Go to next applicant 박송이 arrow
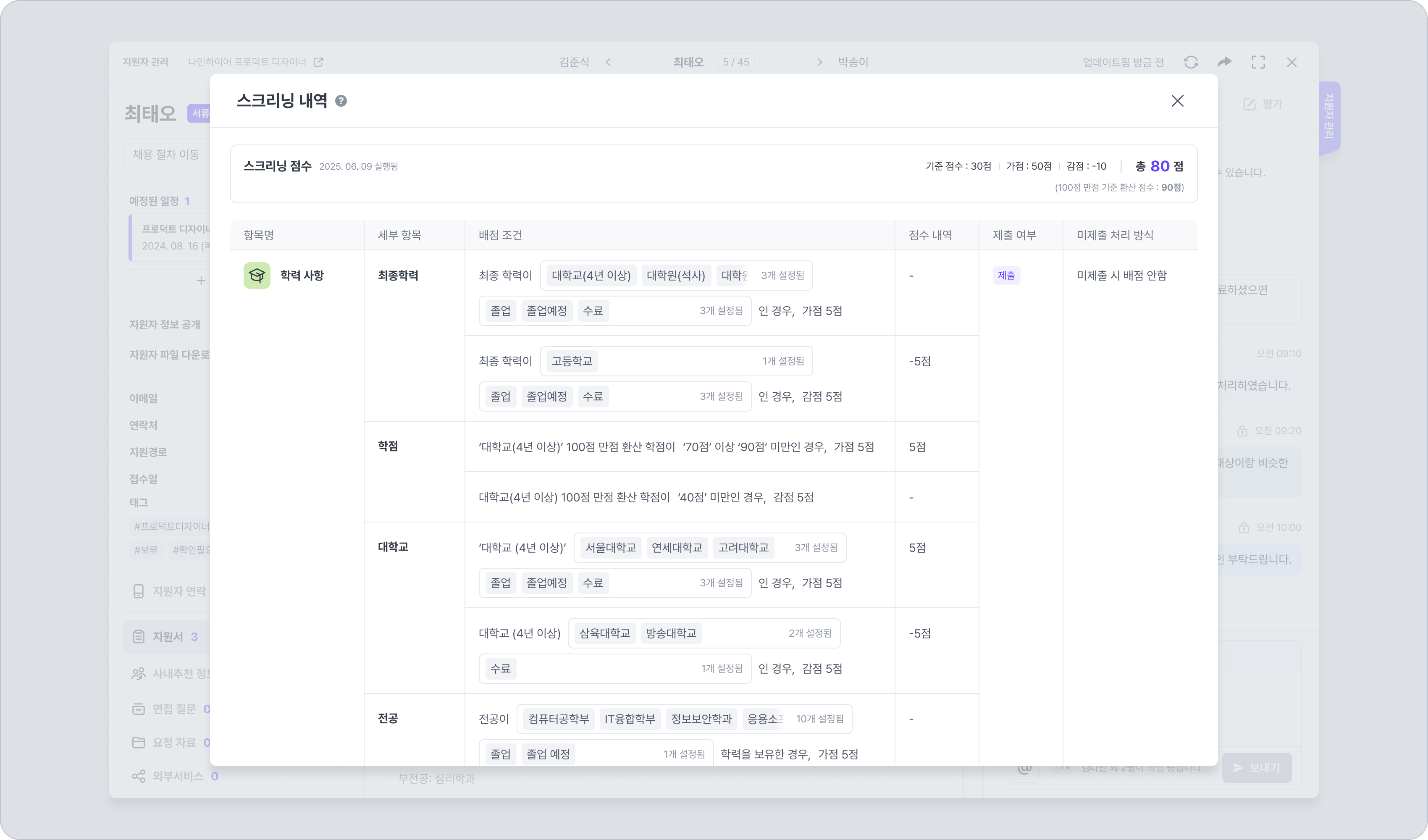 pyautogui.click(x=819, y=62)
